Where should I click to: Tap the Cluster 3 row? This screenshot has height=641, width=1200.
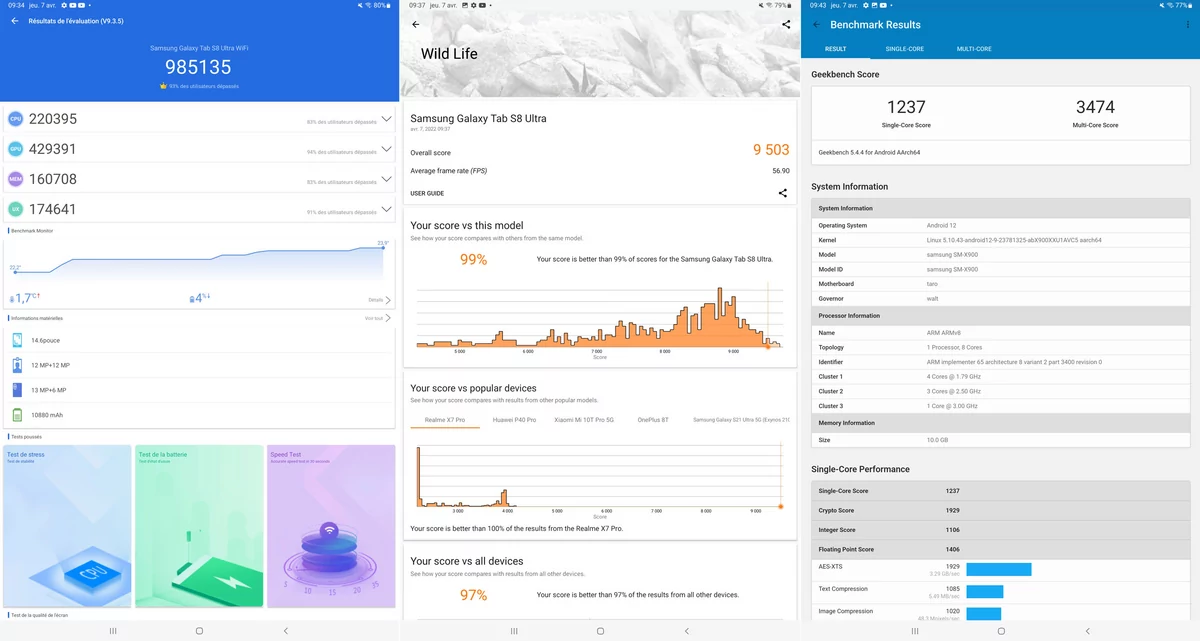click(x=1001, y=405)
